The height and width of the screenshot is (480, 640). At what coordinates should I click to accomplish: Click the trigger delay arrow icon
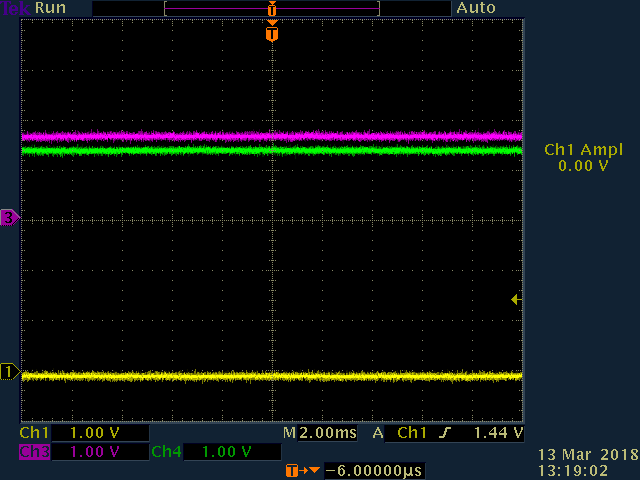[302, 471]
